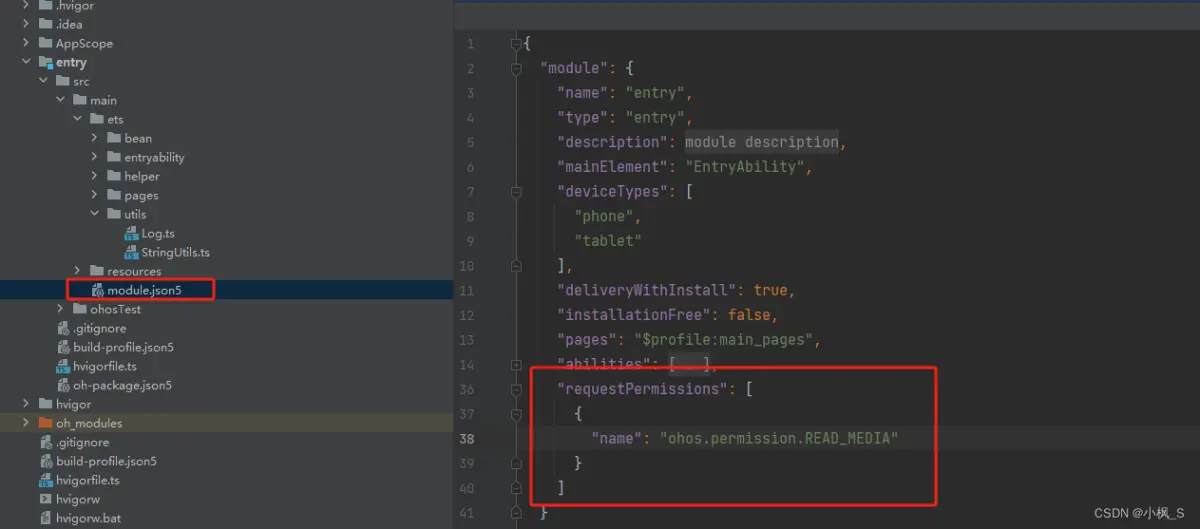Click the "tablet" device type string
The image size is (1200, 529).
click(607, 241)
